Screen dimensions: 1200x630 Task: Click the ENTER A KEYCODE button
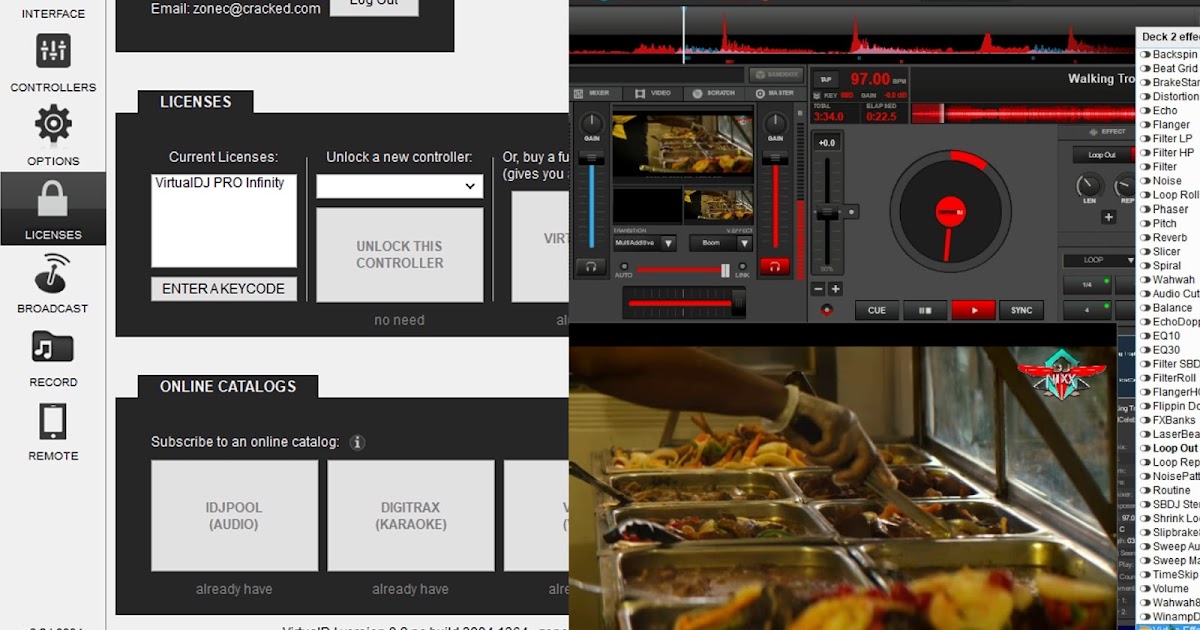coord(224,288)
